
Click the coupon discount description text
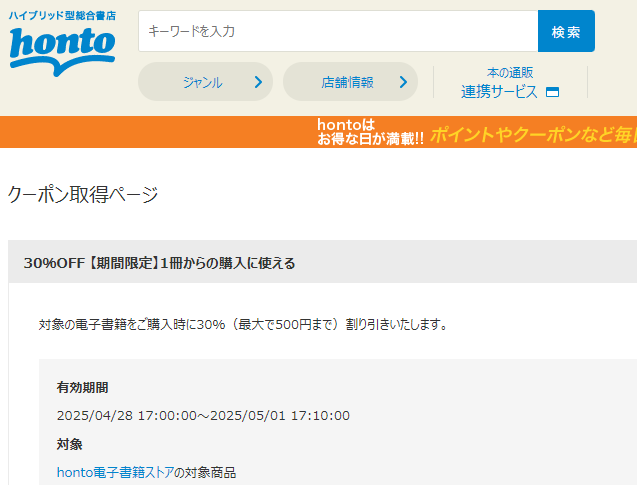[243, 325]
